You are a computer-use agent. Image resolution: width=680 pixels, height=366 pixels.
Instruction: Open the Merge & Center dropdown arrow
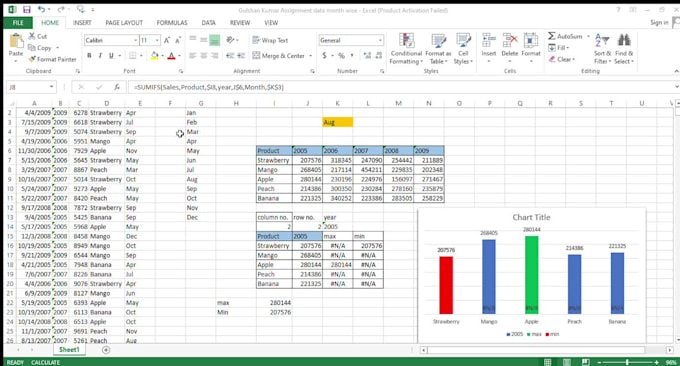click(x=311, y=56)
